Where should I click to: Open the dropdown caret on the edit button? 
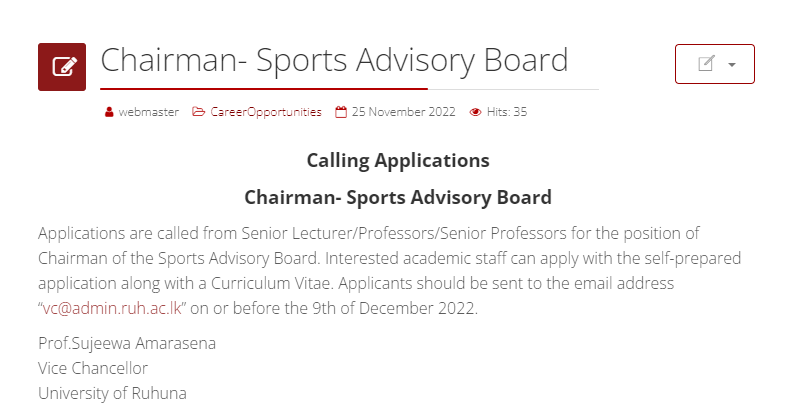(732, 65)
